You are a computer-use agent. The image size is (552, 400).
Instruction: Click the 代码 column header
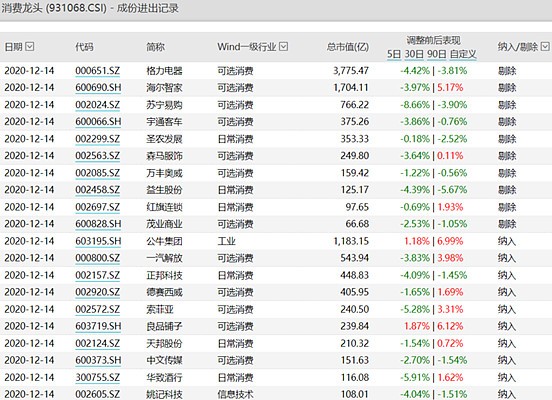point(84,46)
